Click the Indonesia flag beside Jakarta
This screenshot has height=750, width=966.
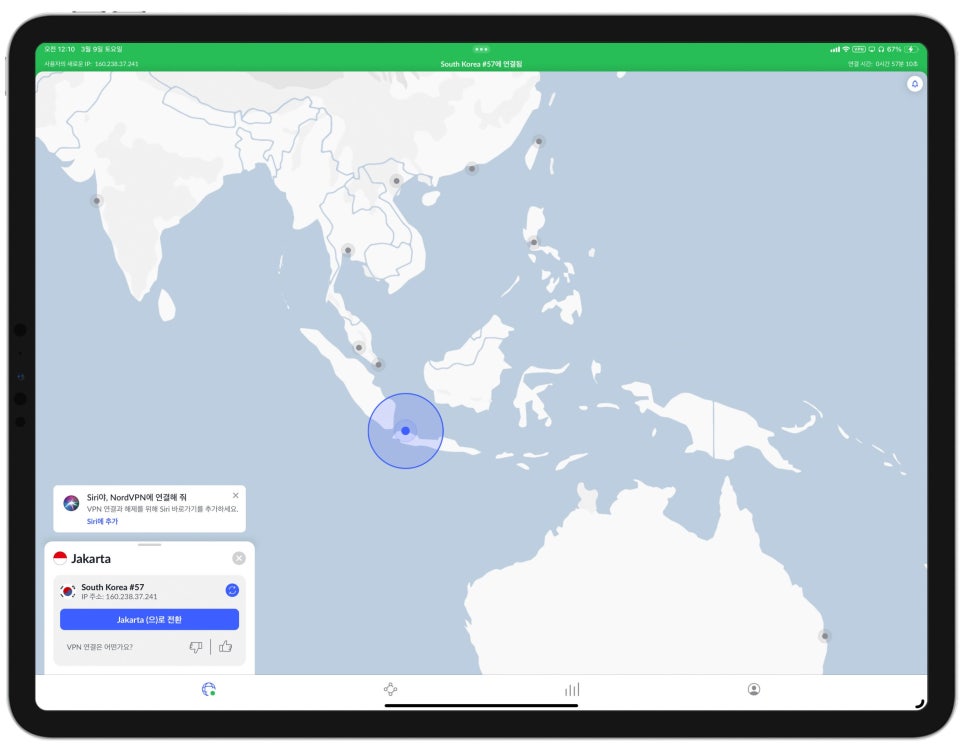60,558
